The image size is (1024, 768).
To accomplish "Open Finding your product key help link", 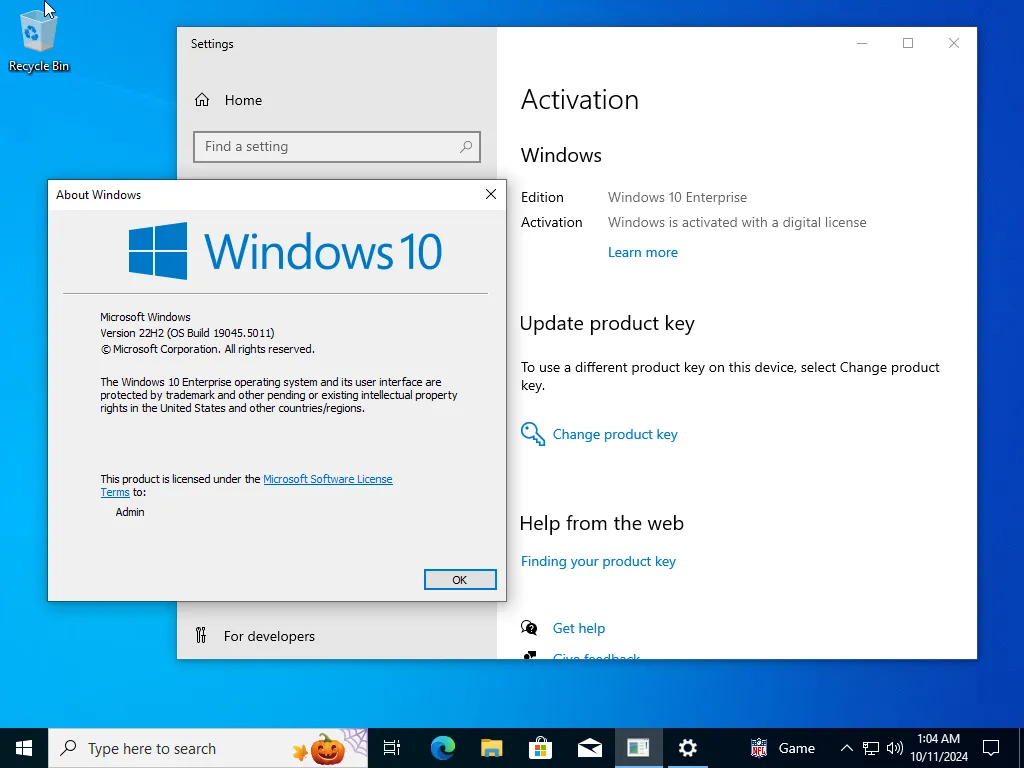I will [x=598, y=561].
